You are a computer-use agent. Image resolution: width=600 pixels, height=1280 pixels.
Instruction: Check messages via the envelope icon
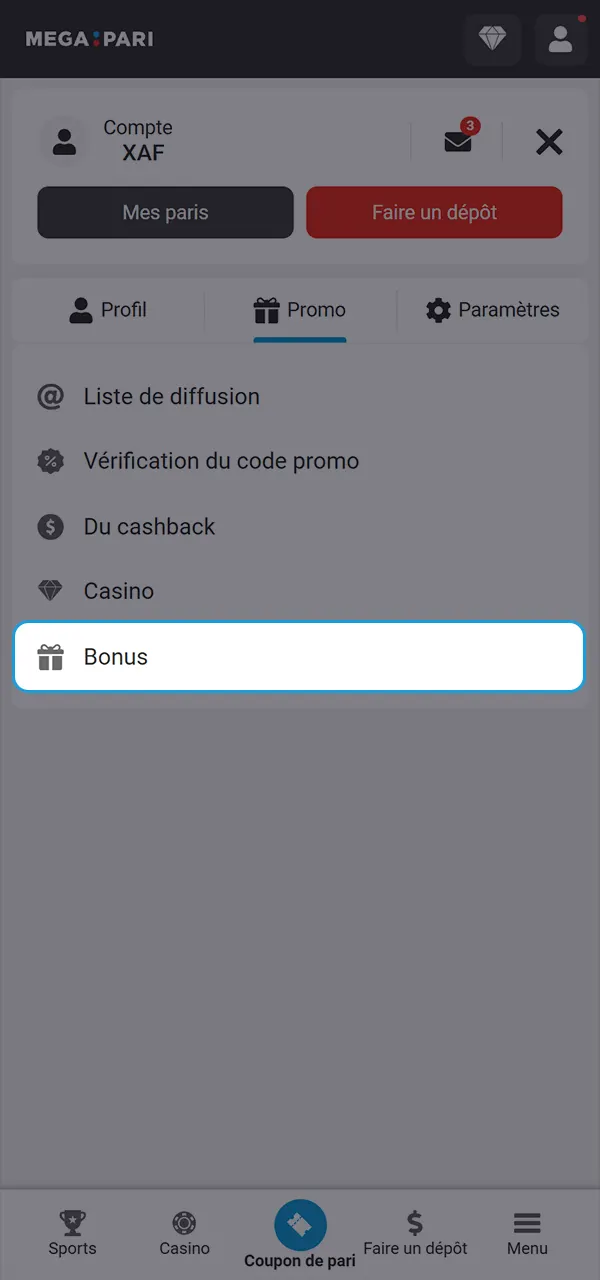[x=457, y=141]
